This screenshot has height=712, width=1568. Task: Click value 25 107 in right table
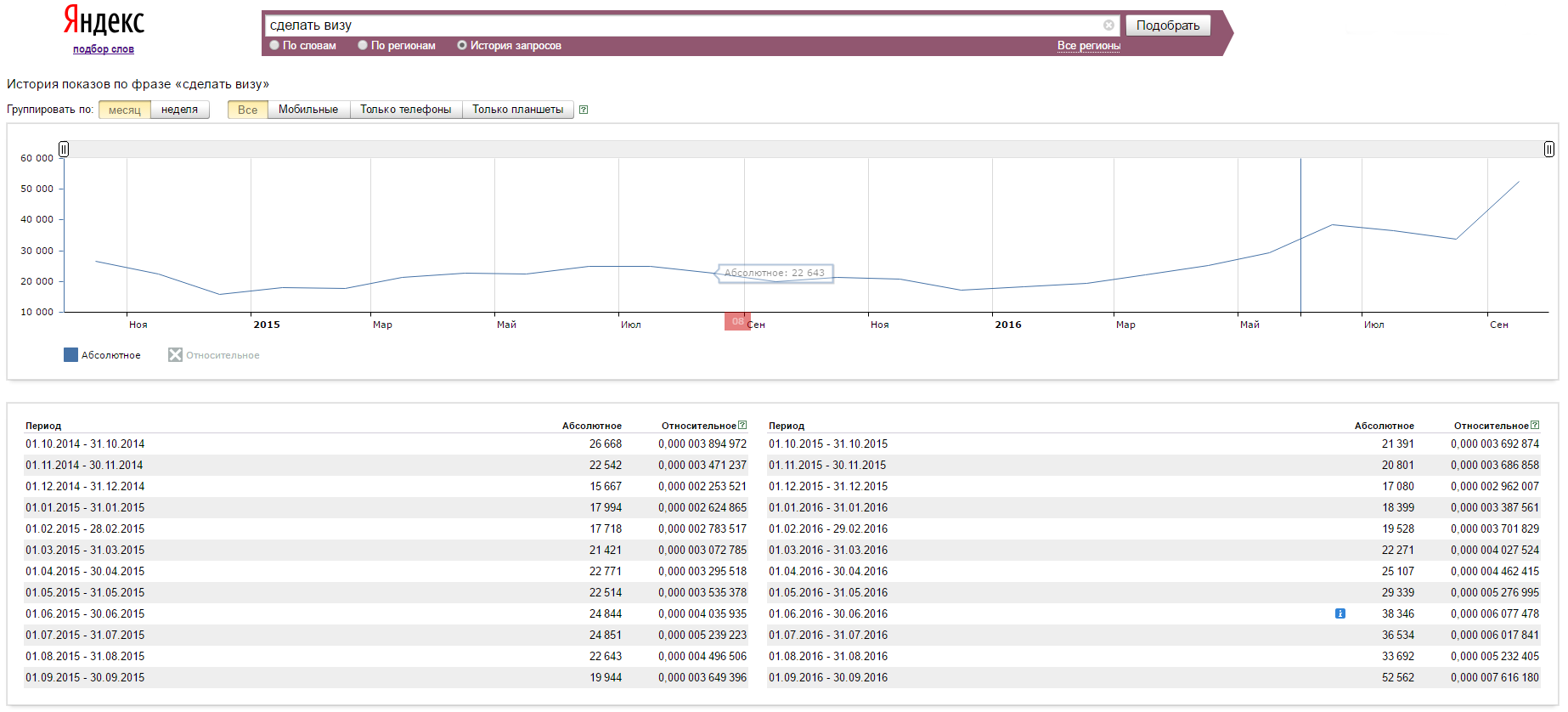click(1398, 571)
